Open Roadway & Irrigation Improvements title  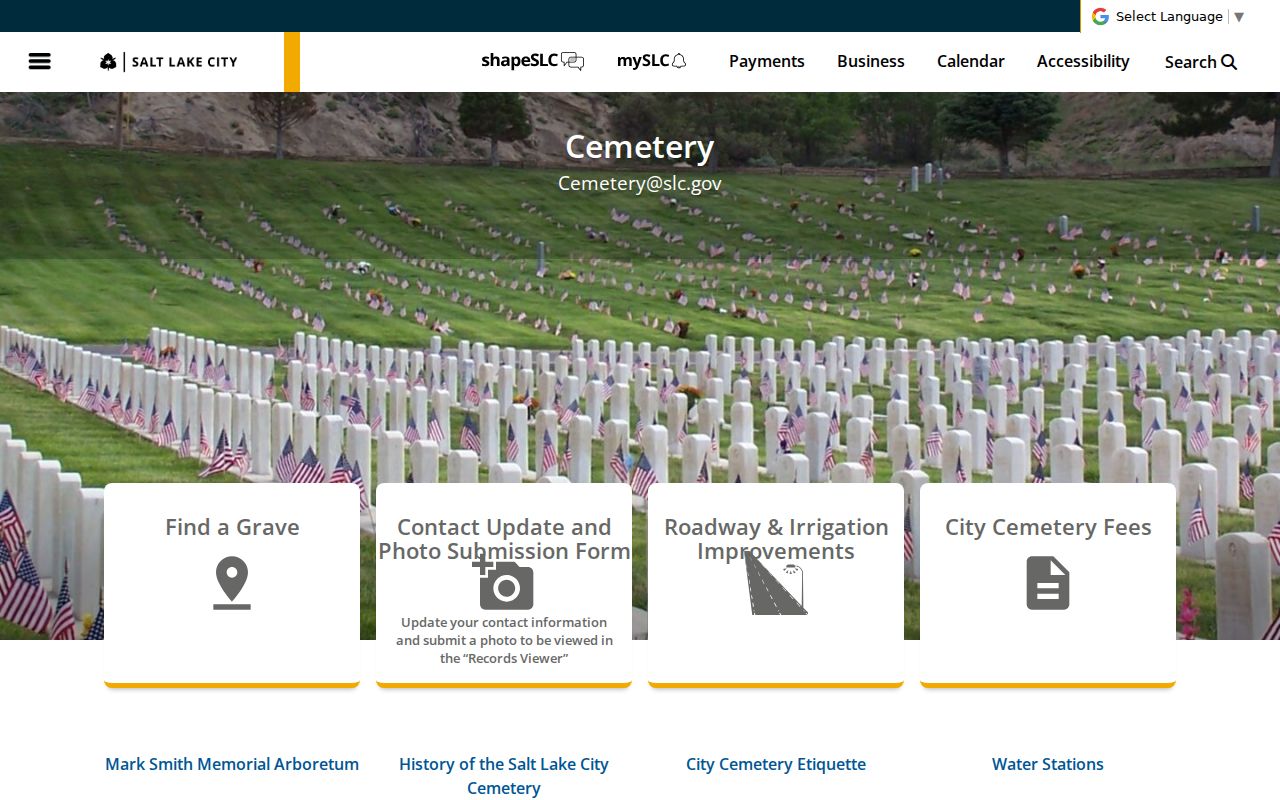(x=776, y=539)
